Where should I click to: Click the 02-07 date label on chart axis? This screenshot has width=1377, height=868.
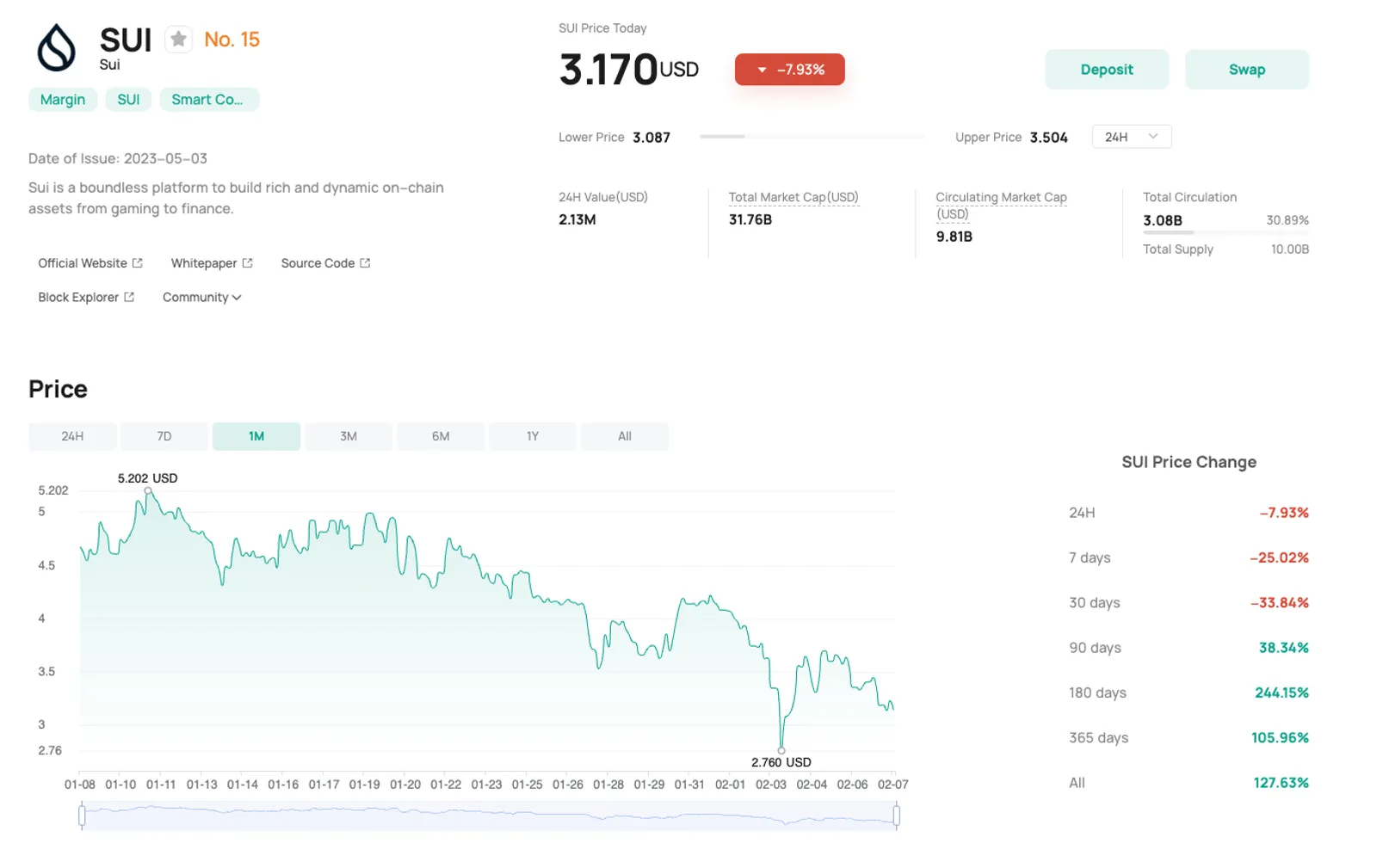[x=892, y=785]
